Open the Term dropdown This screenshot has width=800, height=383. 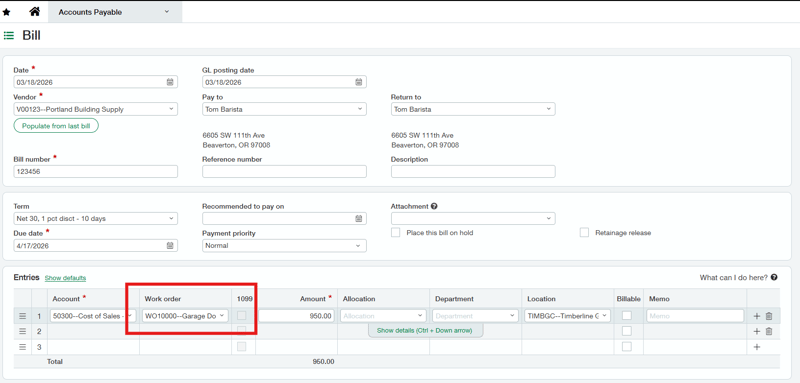click(171, 218)
